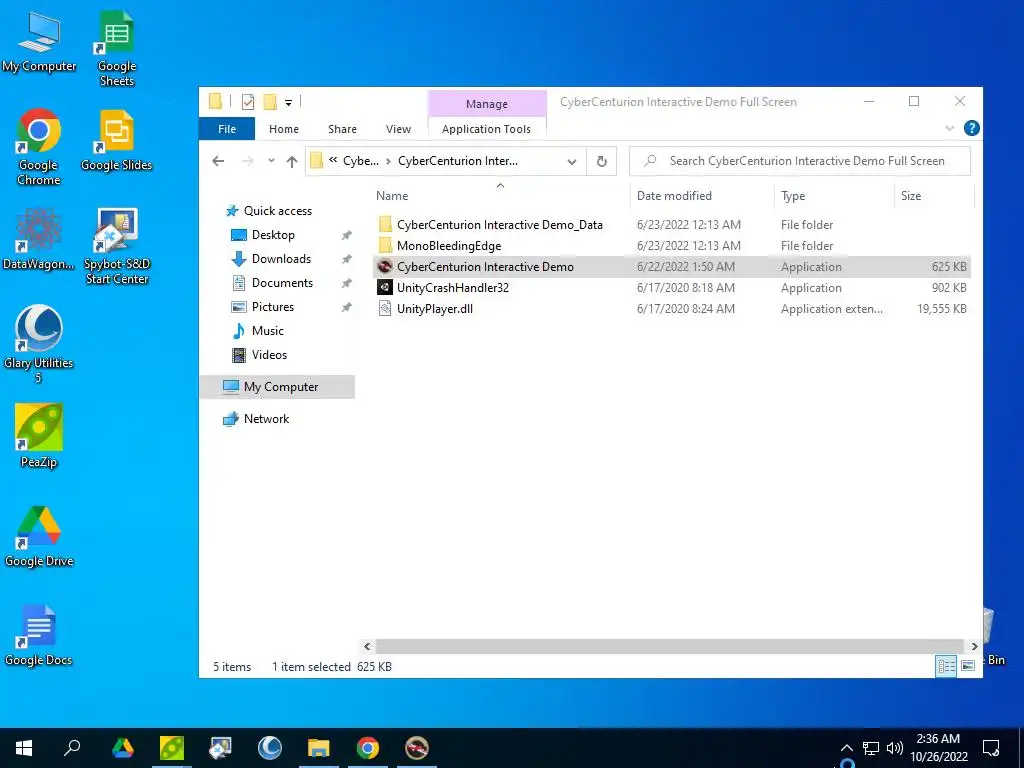This screenshot has width=1024, height=768.
Task: Open Google Docs desktop shortcut
Action: 39,635
